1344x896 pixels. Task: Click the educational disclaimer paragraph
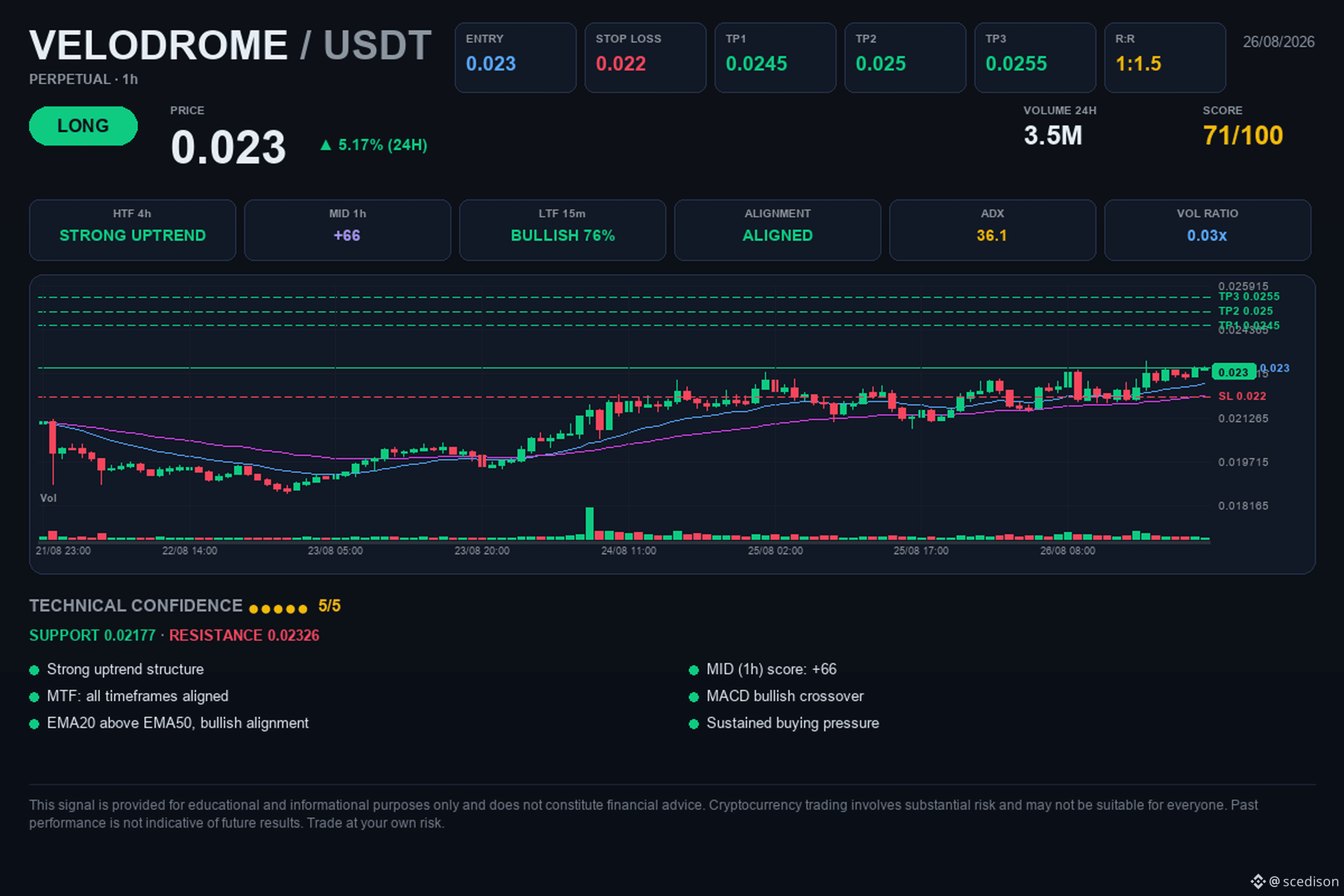(x=643, y=814)
